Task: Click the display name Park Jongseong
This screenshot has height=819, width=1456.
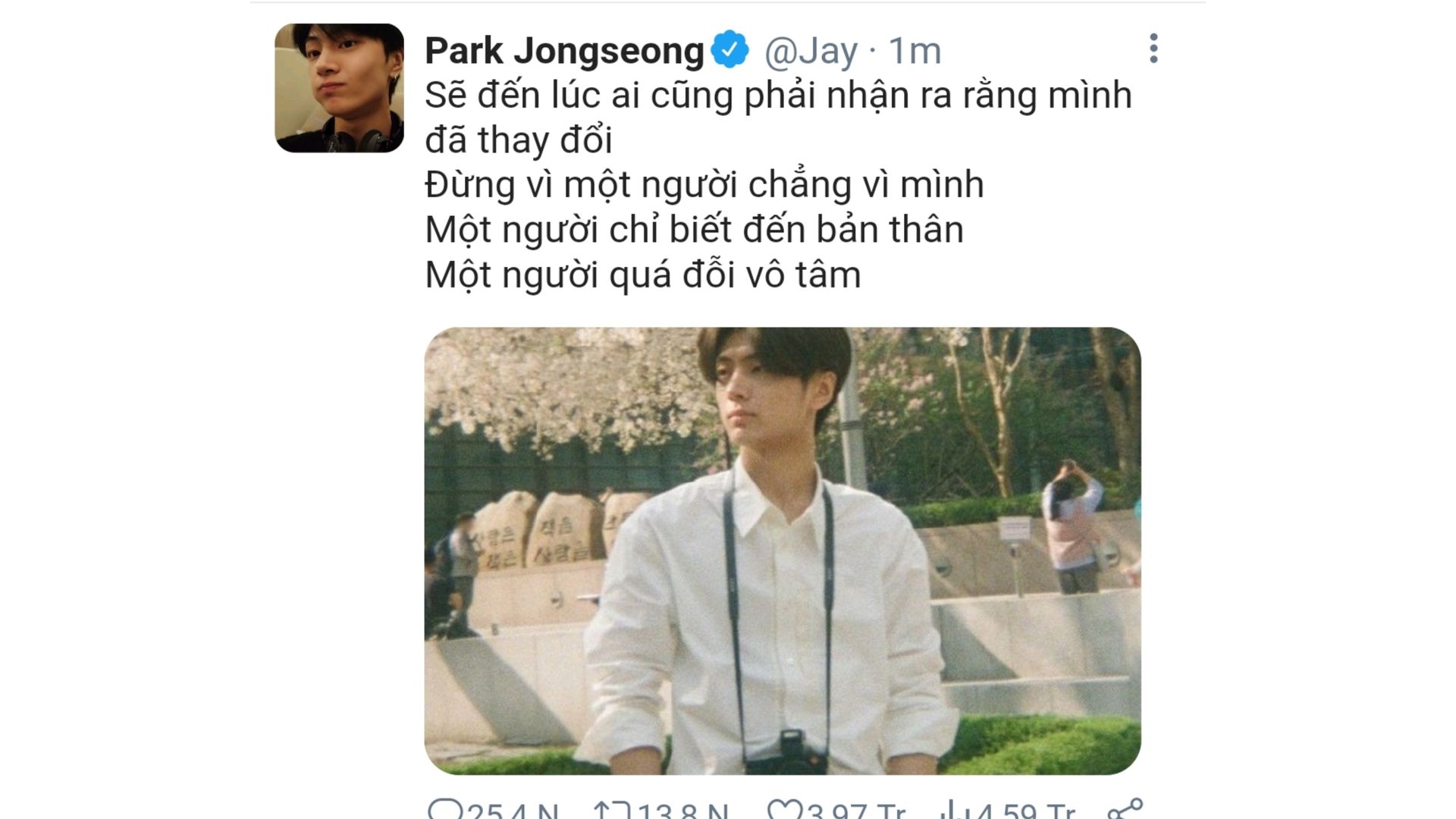Action: (x=565, y=51)
